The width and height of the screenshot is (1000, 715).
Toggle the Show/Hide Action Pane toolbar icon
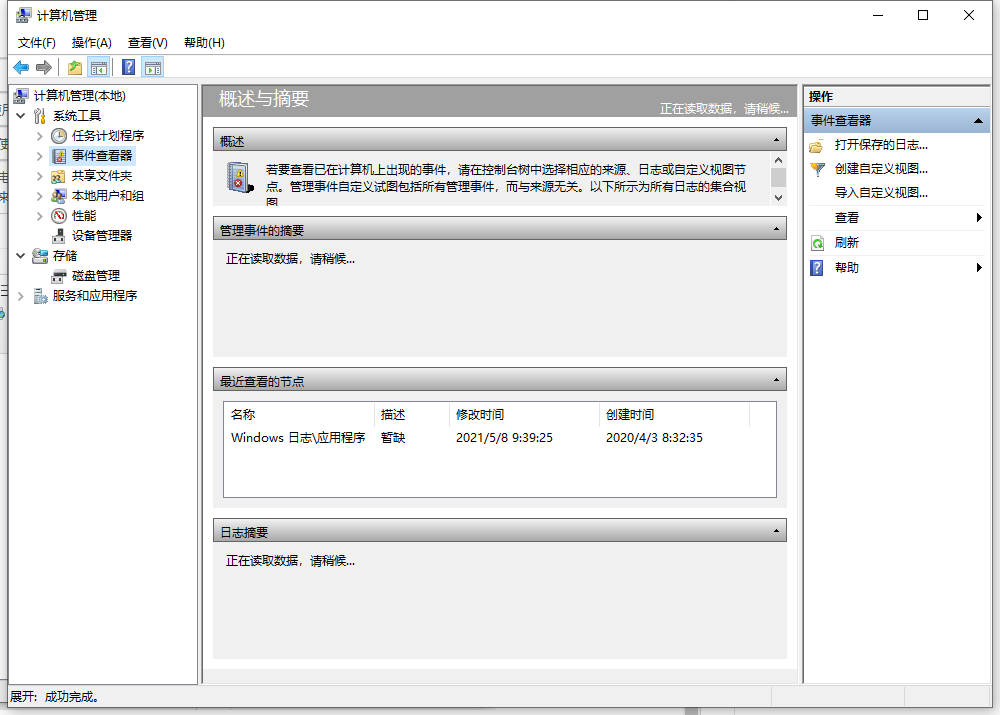coord(152,68)
